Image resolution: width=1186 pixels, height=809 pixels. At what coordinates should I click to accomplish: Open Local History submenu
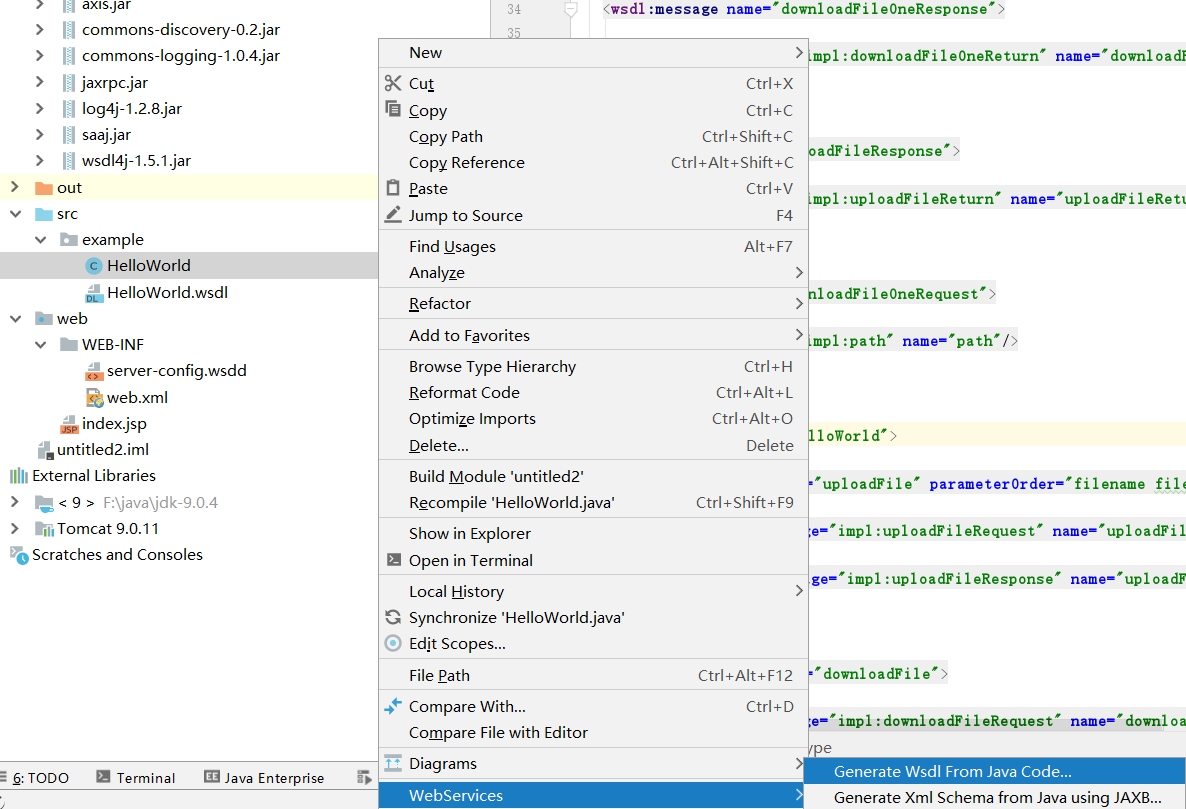(x=593, y=591)
